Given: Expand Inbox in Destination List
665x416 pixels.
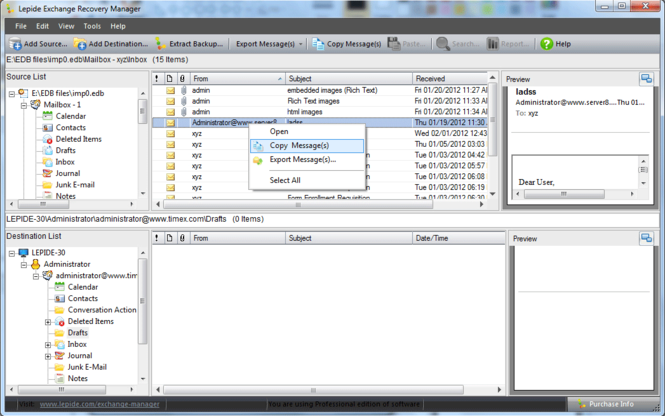Looking at the screenshot, I should point(48,345).
